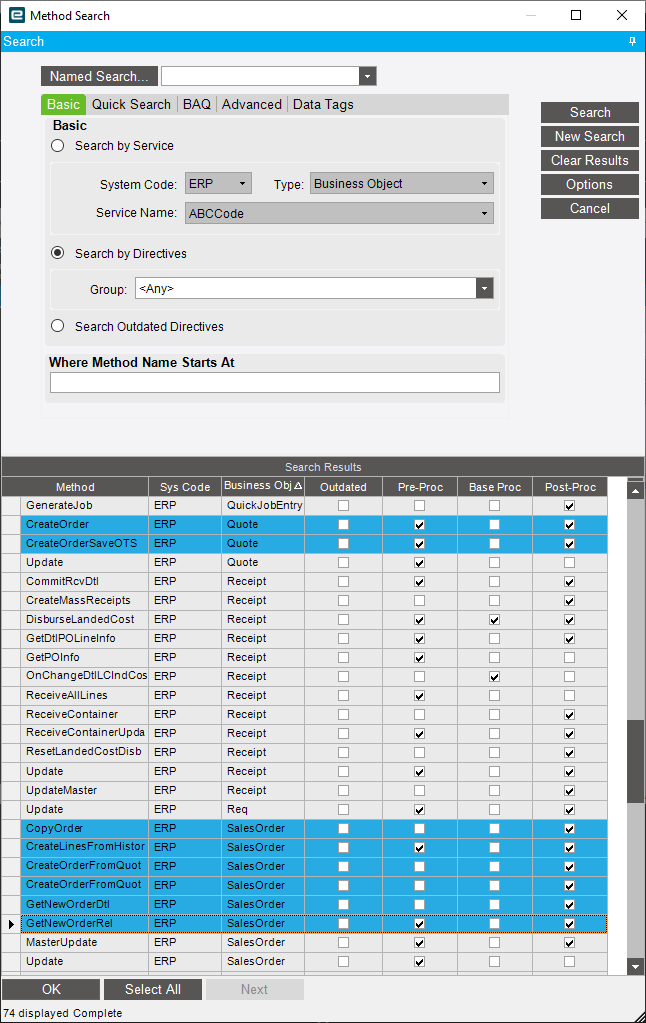Open the Type Business Object dropdown

click(x=484, y=183)
